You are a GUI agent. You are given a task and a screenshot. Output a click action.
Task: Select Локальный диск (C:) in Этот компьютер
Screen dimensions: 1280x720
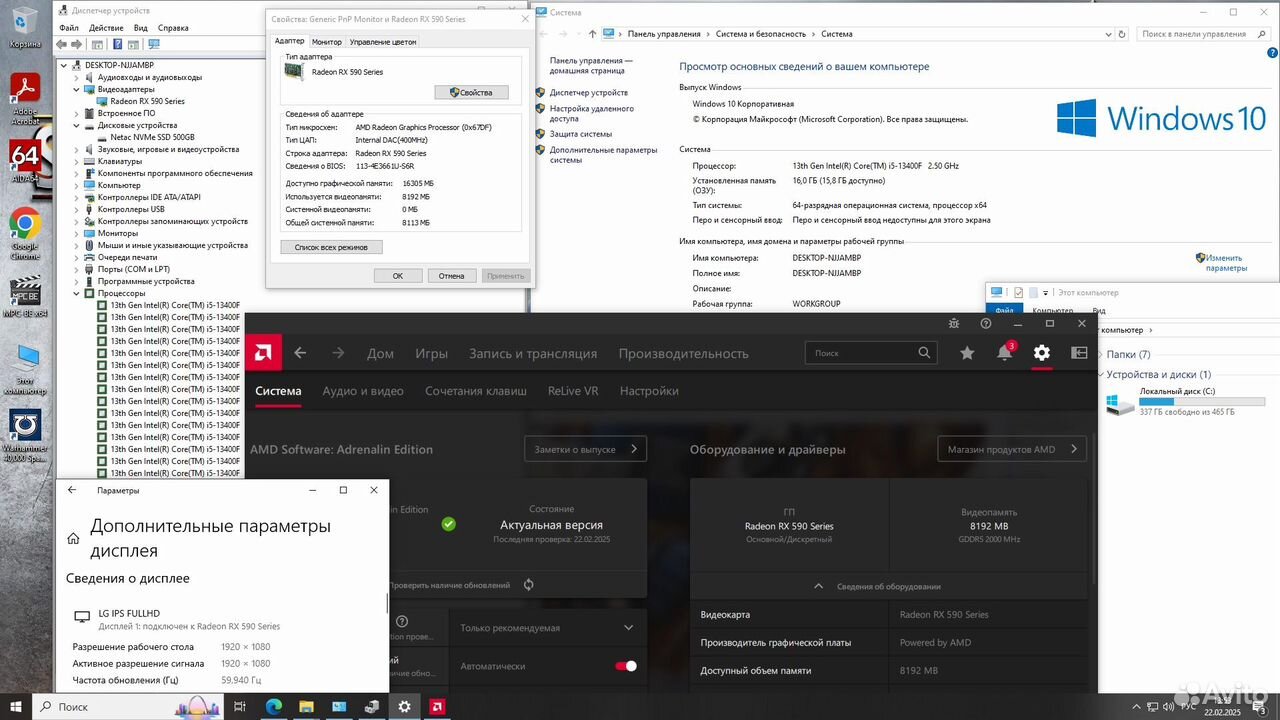coord(1186,401)
